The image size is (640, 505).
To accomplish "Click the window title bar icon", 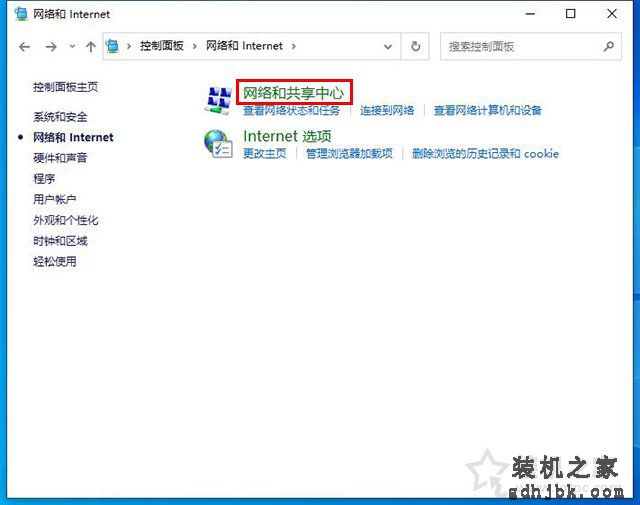I will [21, 14].
